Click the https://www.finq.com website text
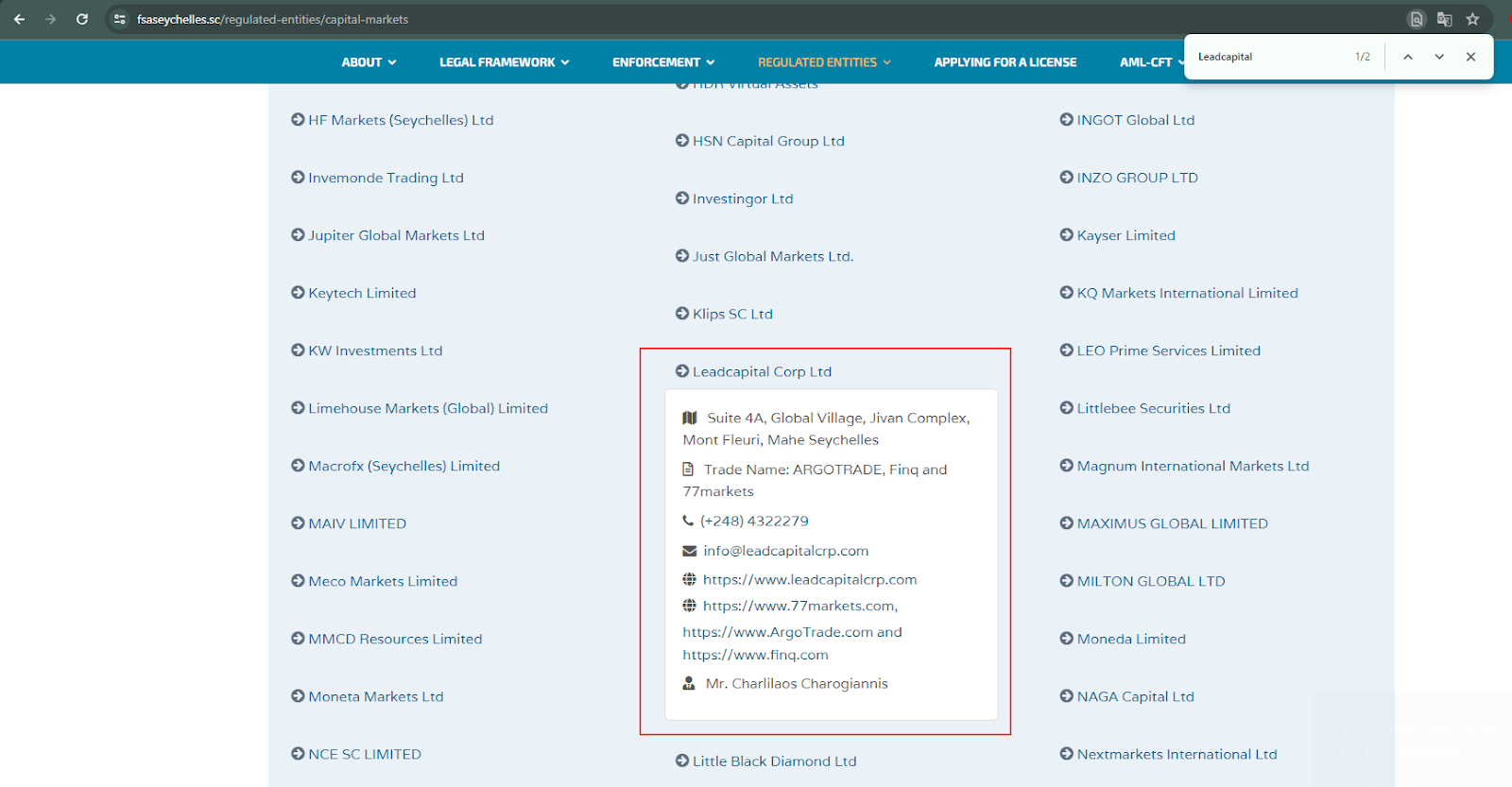 coord(756,655)
